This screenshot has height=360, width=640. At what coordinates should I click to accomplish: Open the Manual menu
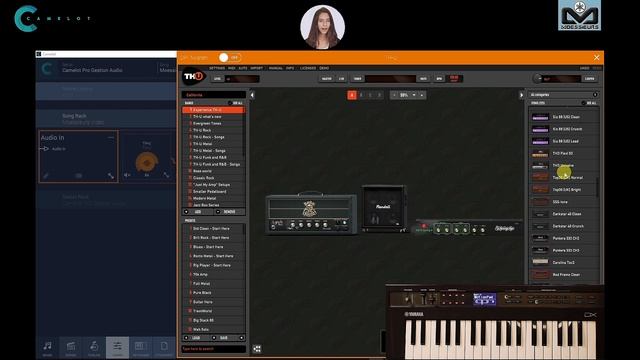tap(276, 68)
